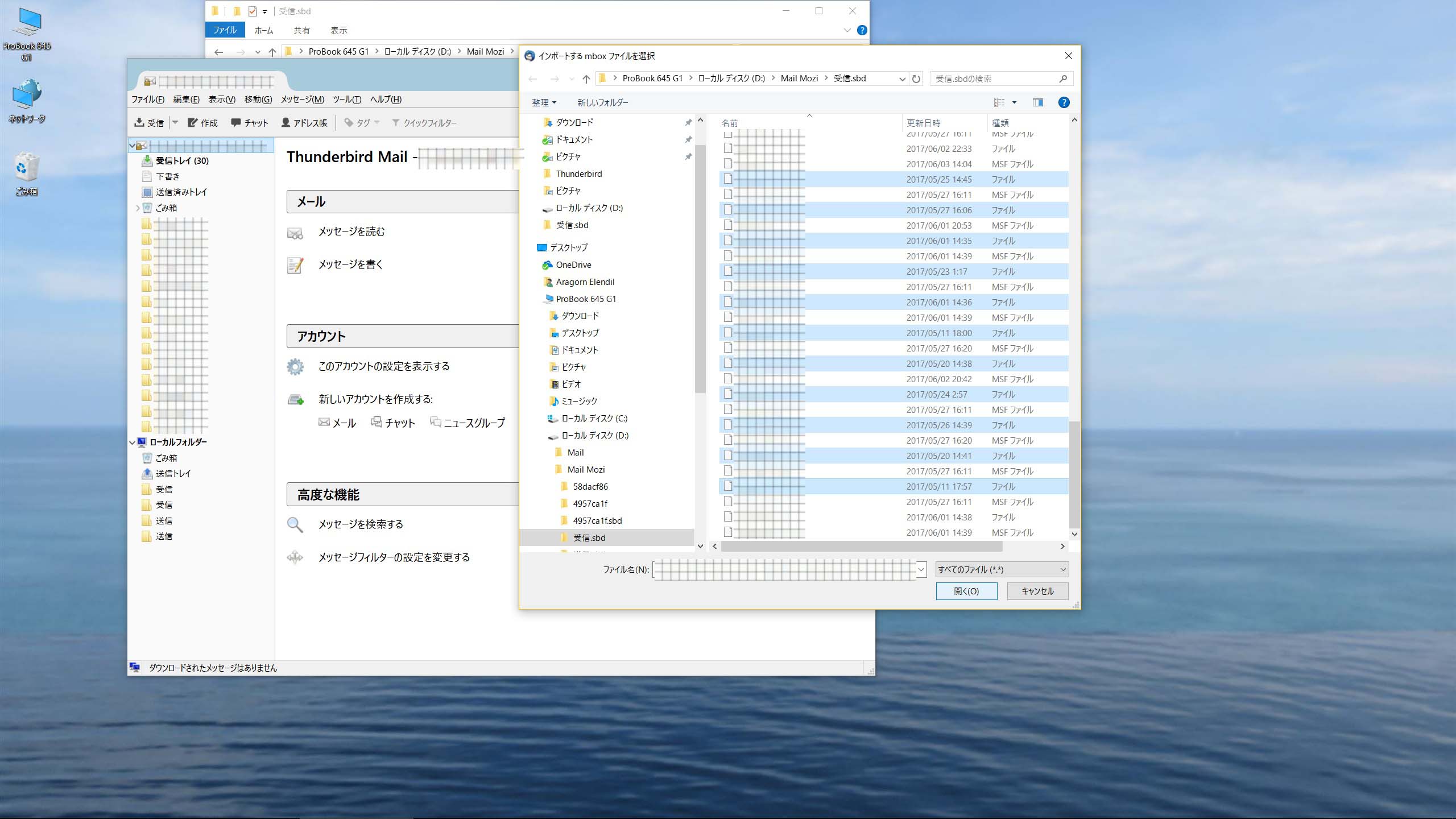Toggle the preview pane icon in dialog
The width and height of the screenshot is (1456, 819).
pos(1038,102)
